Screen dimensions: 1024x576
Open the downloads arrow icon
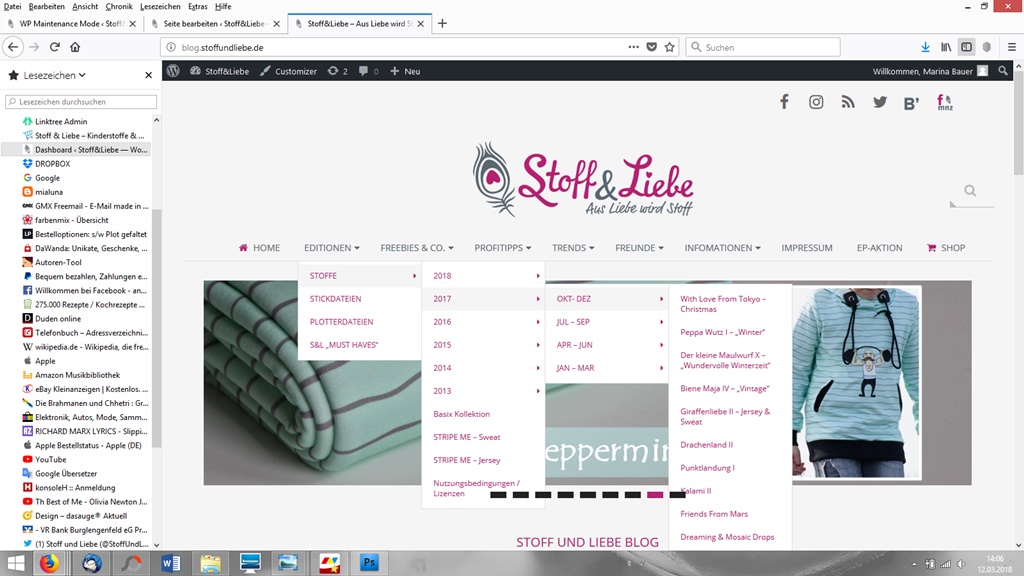click(x=925, y=47)
